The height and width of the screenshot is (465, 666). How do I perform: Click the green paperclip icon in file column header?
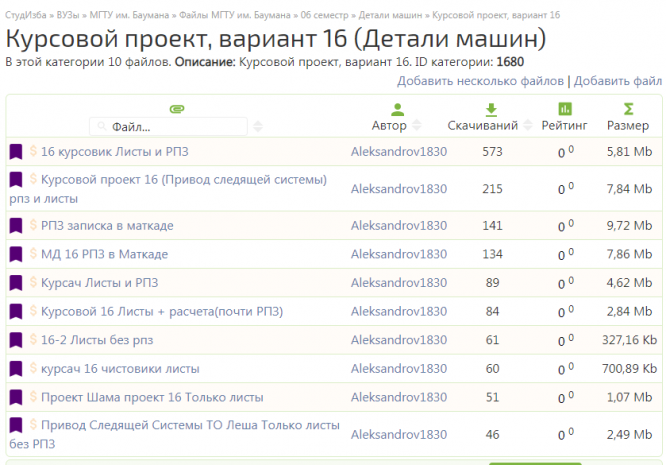[177, 109]
